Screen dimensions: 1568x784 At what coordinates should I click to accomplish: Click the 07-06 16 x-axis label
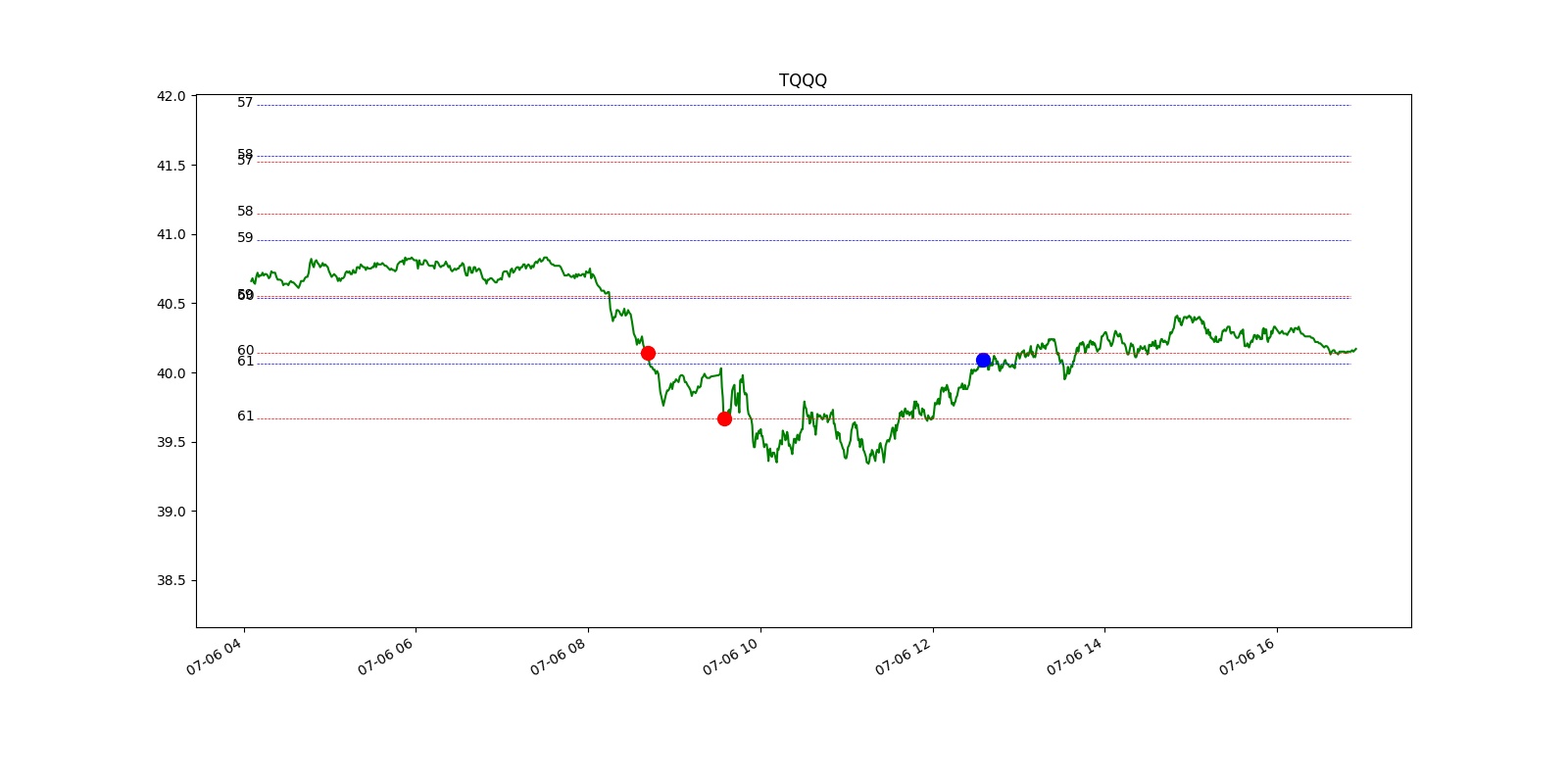1248,657
